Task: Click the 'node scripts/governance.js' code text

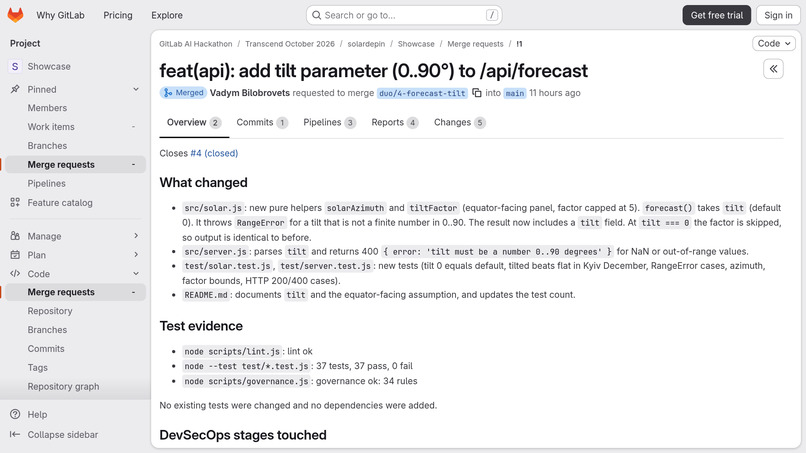Action: point(246,381)
